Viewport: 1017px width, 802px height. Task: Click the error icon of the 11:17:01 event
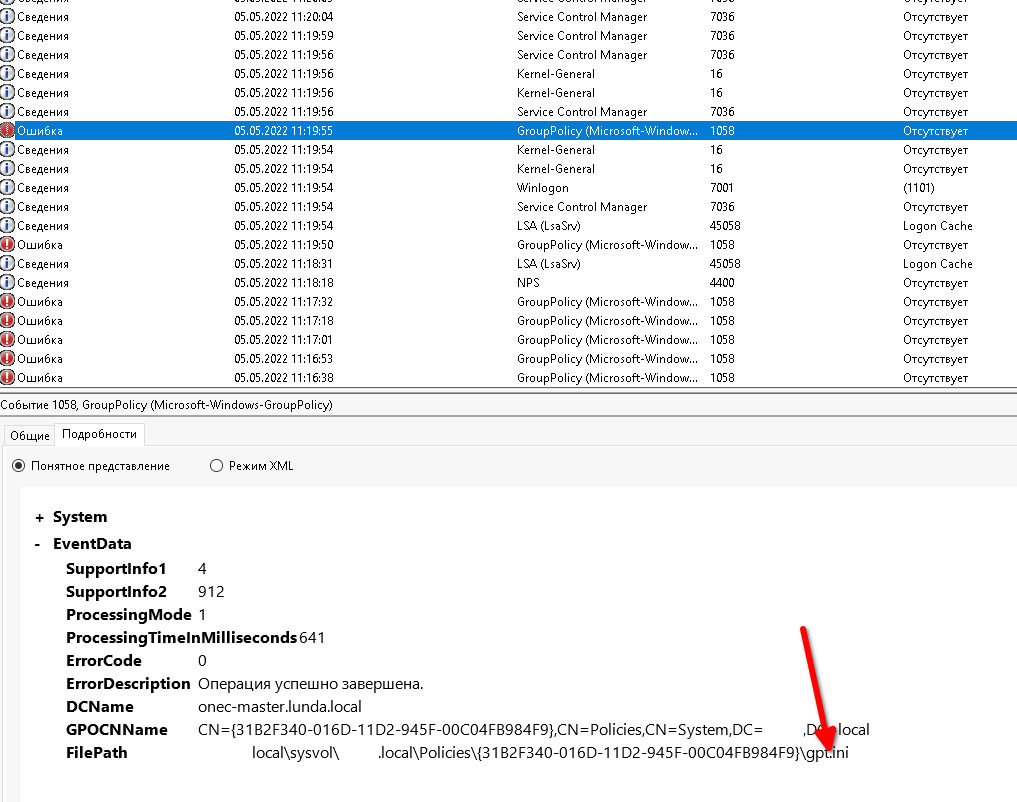click(x=7, y=339)
